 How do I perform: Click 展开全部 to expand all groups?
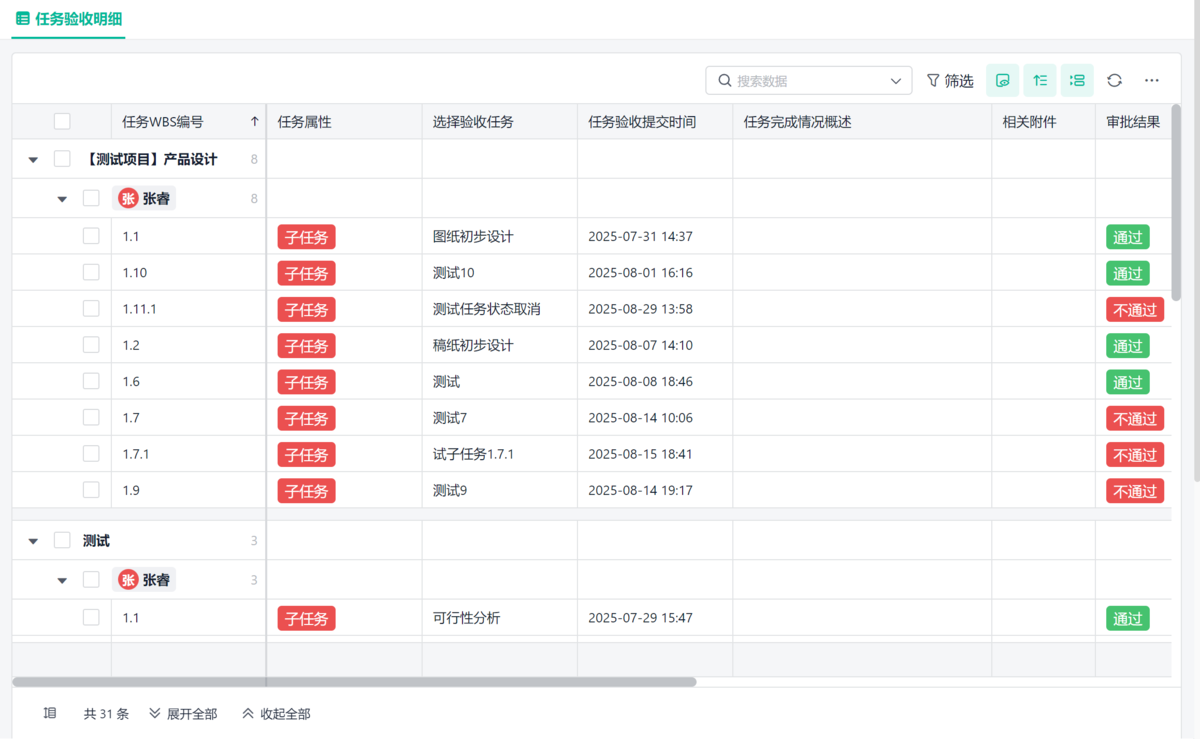[183, 714]
